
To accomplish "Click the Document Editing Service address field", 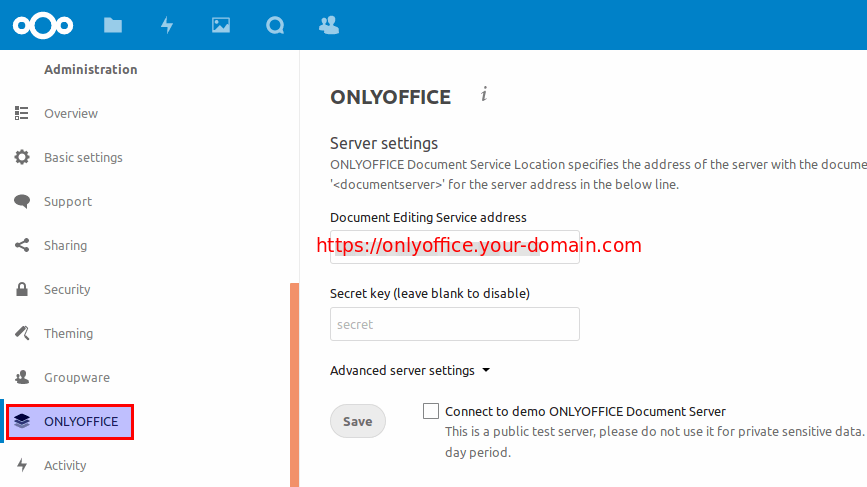I will click(454, 247).
